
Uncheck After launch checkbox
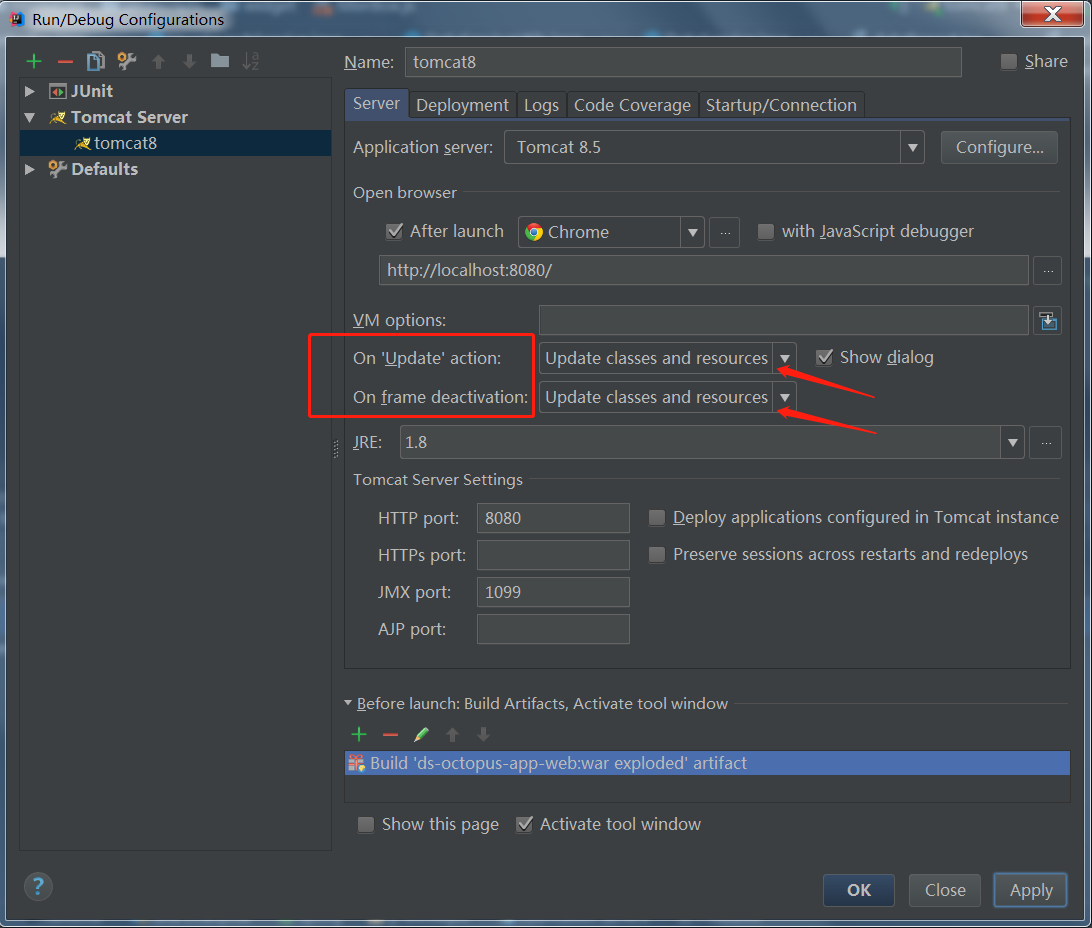coord(394,231)
